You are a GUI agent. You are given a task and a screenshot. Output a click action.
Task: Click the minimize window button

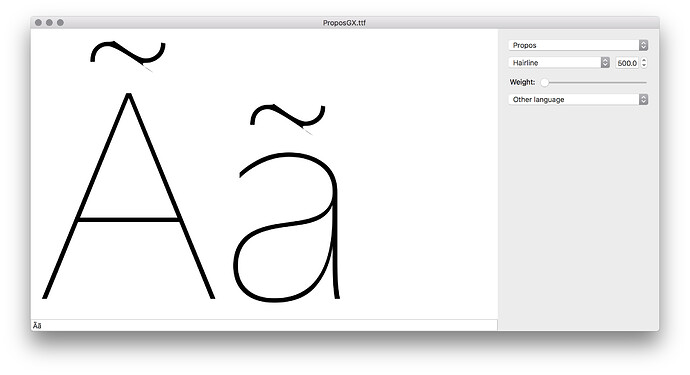[49, 22]
